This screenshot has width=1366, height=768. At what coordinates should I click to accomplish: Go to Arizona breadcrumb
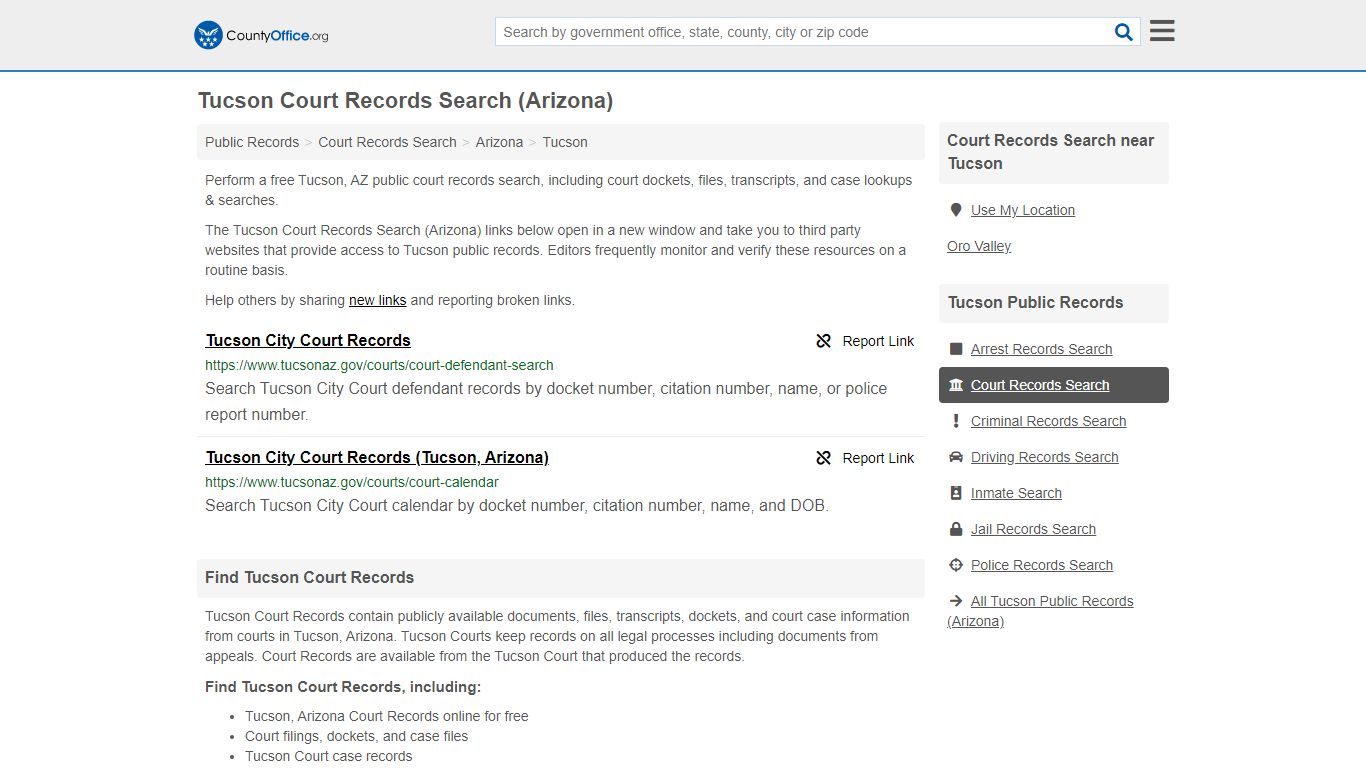coord(499,142)
